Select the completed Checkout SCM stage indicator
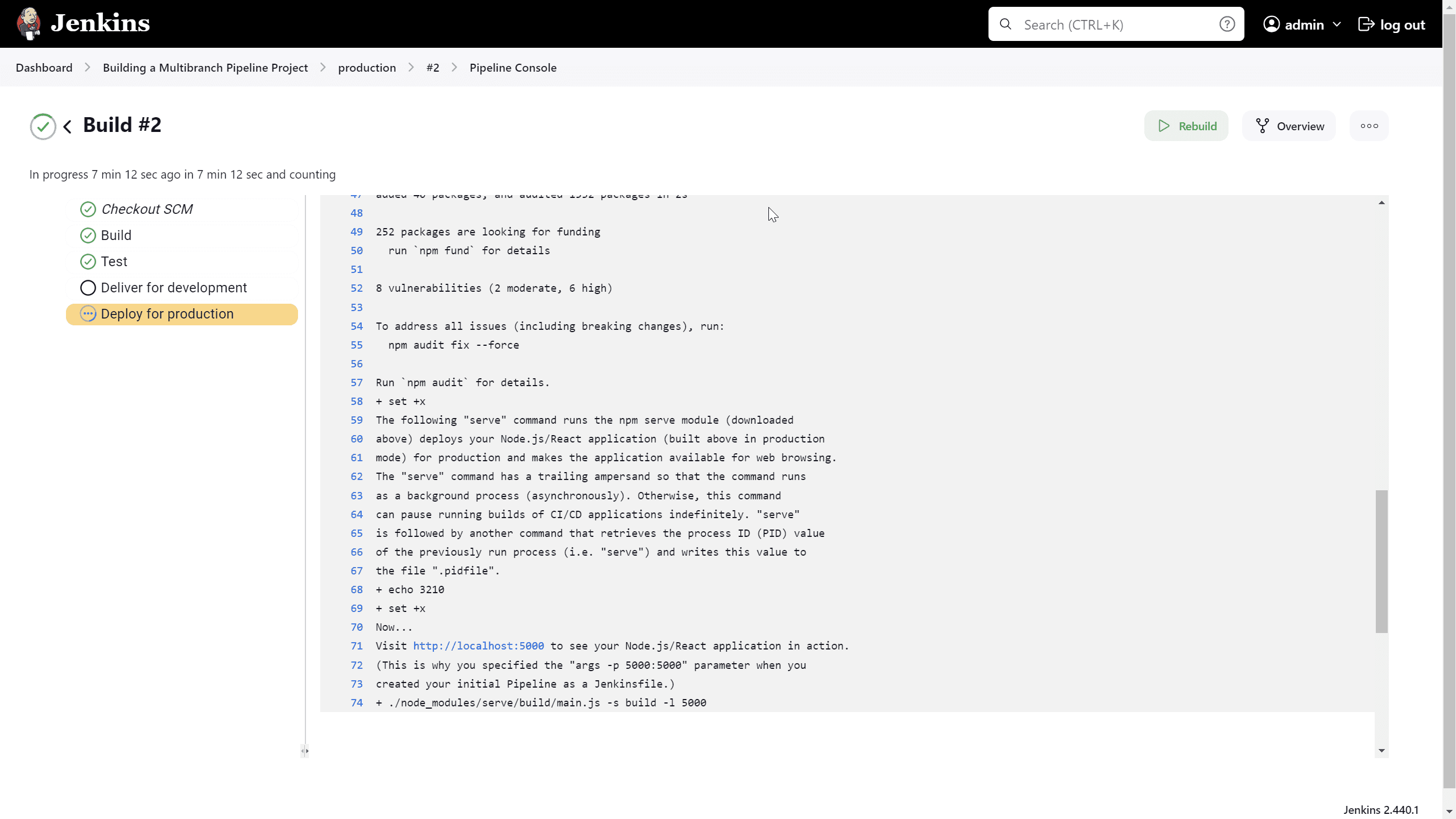This screenshot has width=1456, height=819. tap(88, 209)
